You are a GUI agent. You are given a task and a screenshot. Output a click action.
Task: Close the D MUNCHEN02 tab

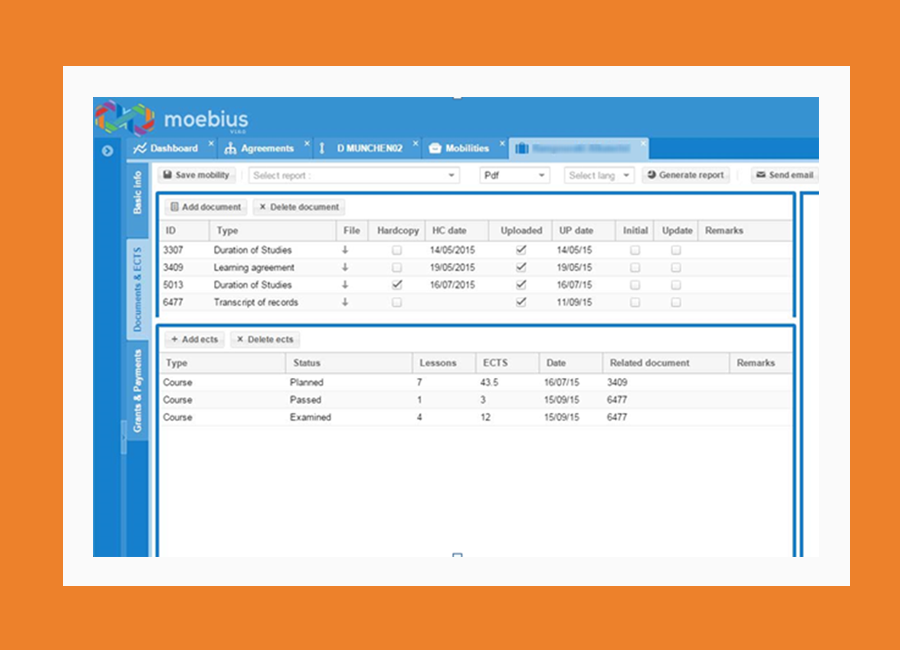[416, 144]
